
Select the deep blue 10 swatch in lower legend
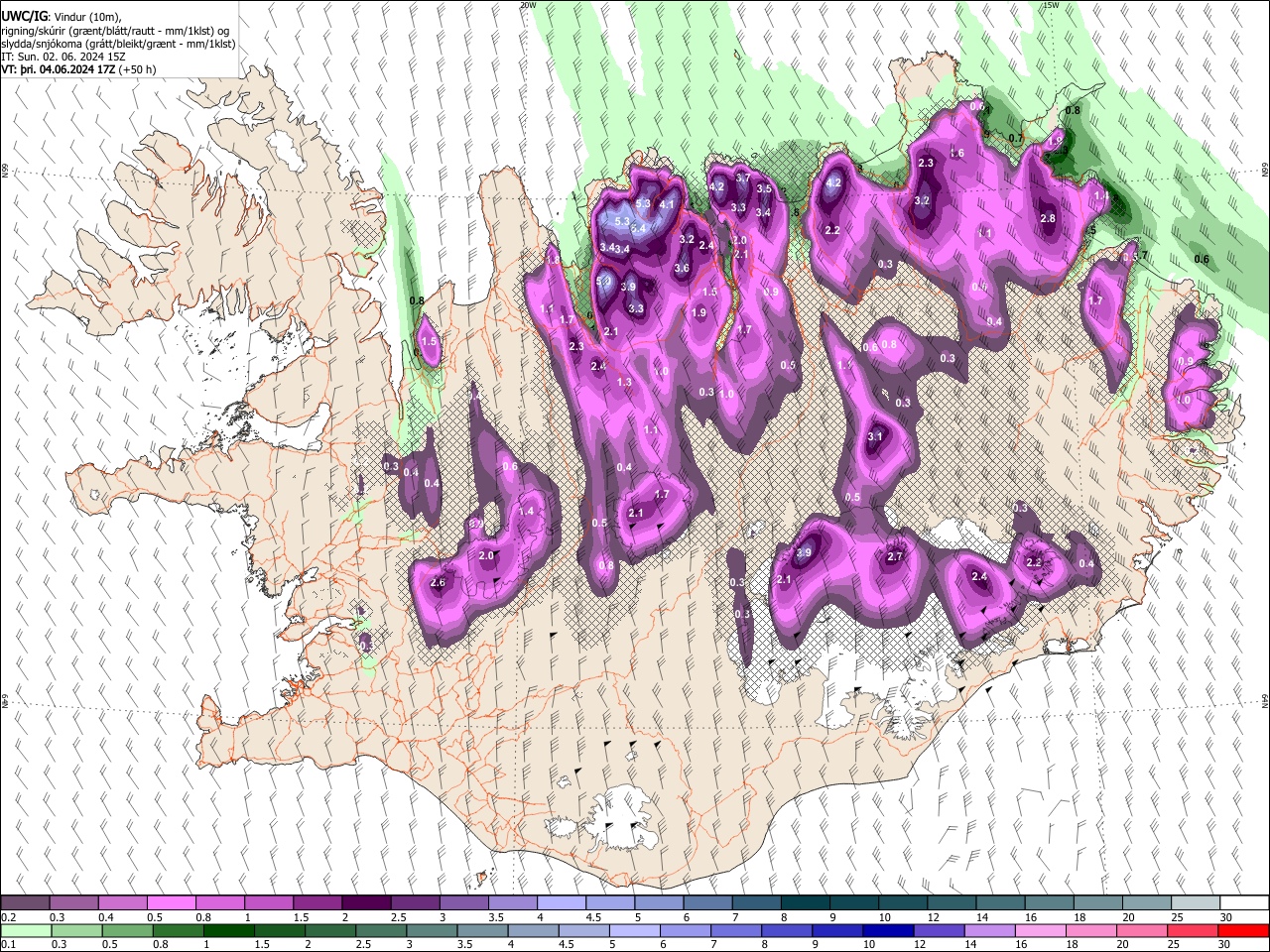888,930
